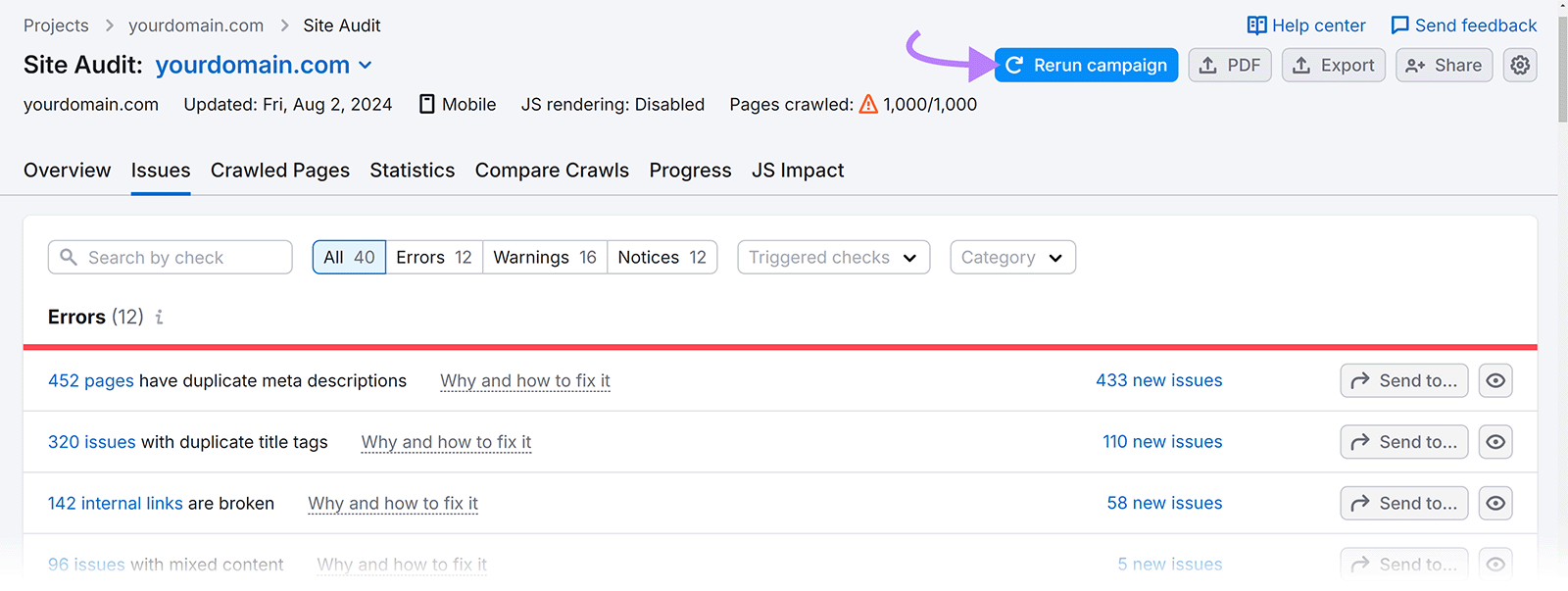The width and height of the screenshot is (1568, 591).
Task: Click the Send feedback chat icon
Action: click(1399, 25)
